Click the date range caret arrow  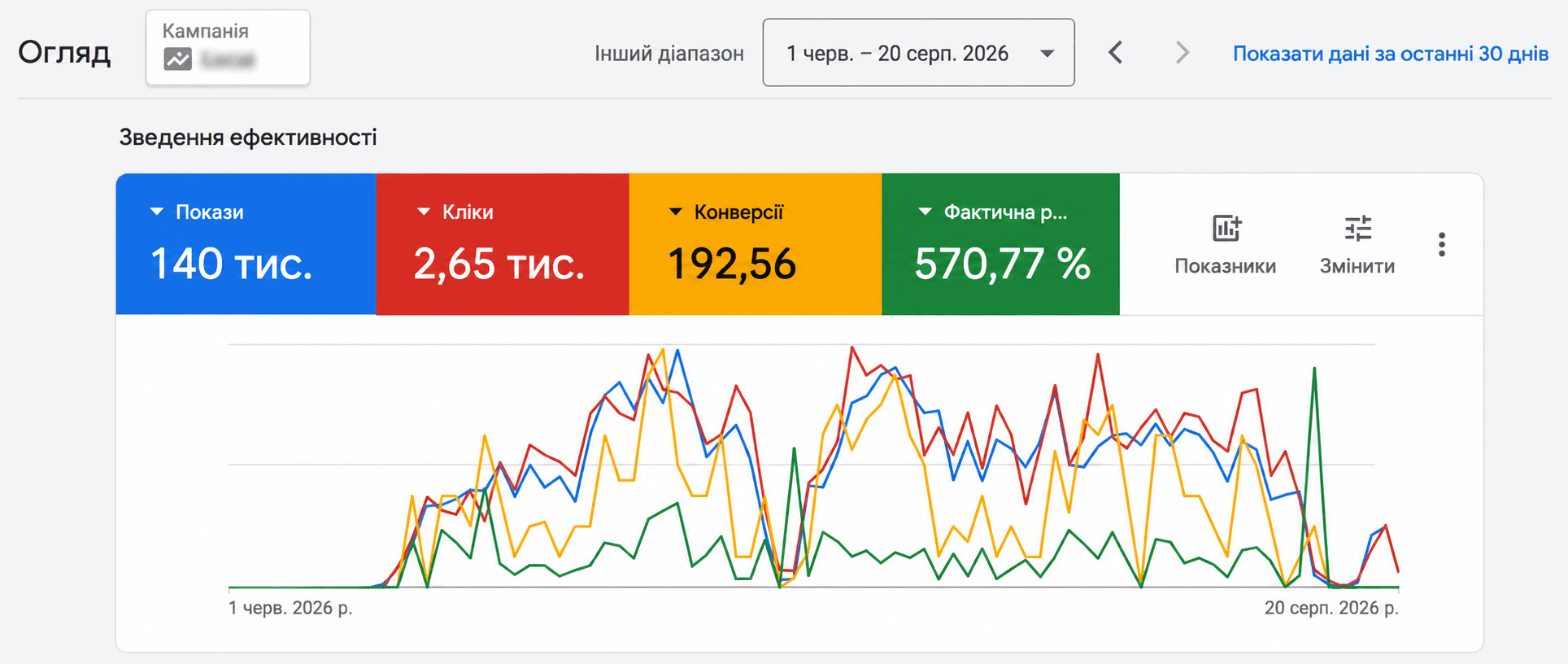pyautogui.click(x=1048, y=54)
